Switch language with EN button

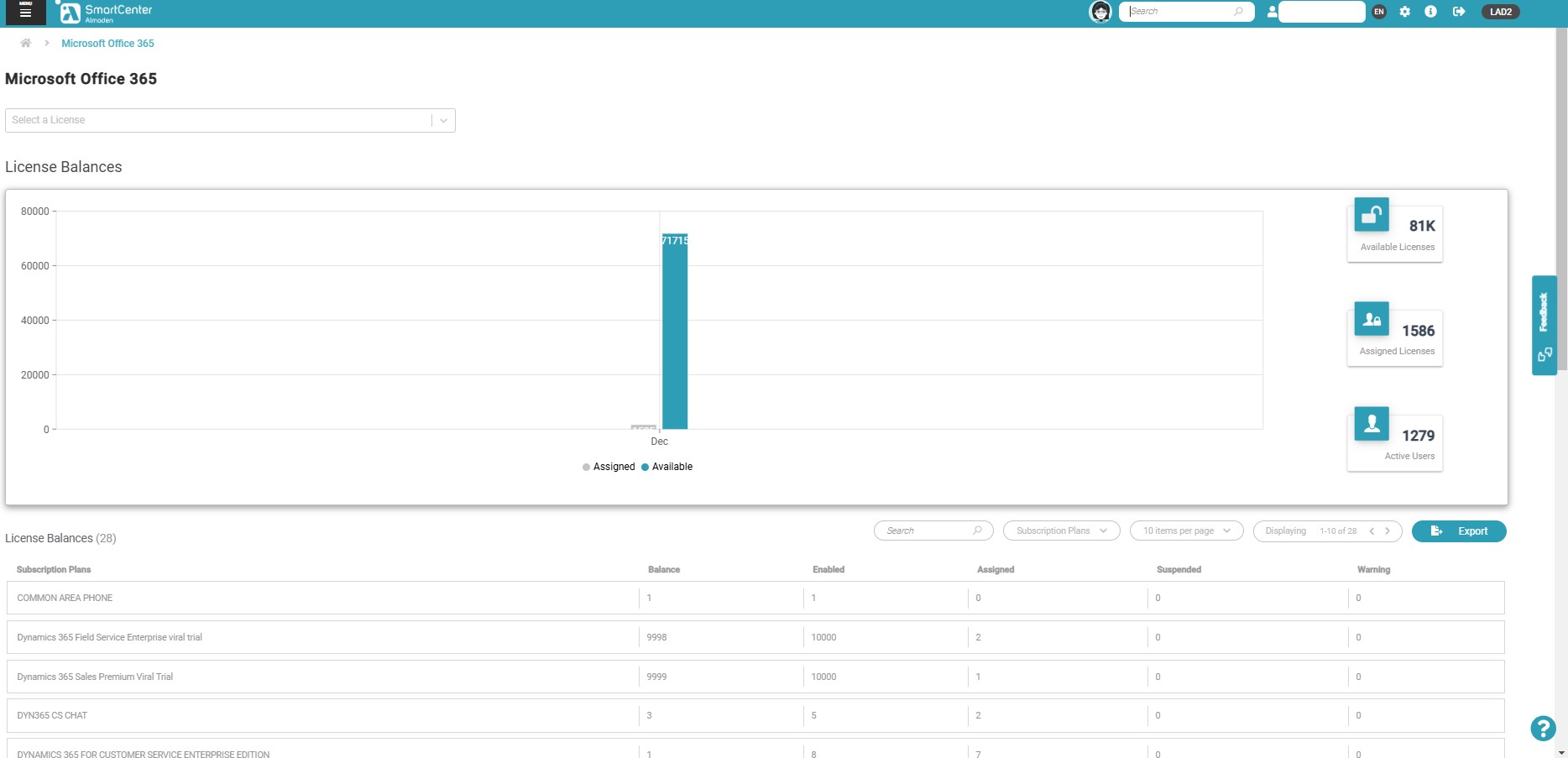(x=1378, y=12)
